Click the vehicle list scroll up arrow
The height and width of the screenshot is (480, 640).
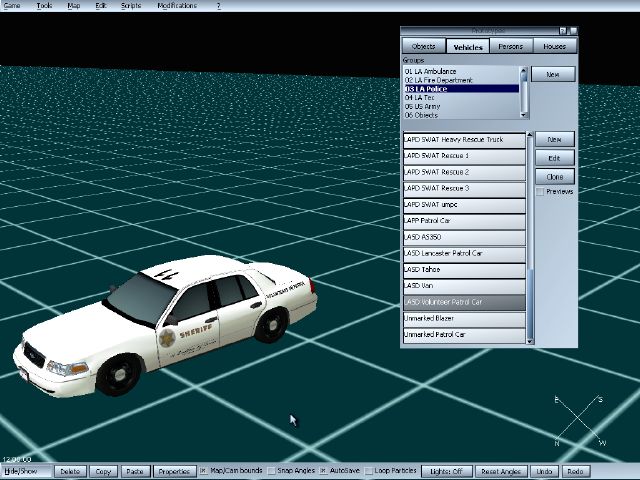click(x=530, y=135)
